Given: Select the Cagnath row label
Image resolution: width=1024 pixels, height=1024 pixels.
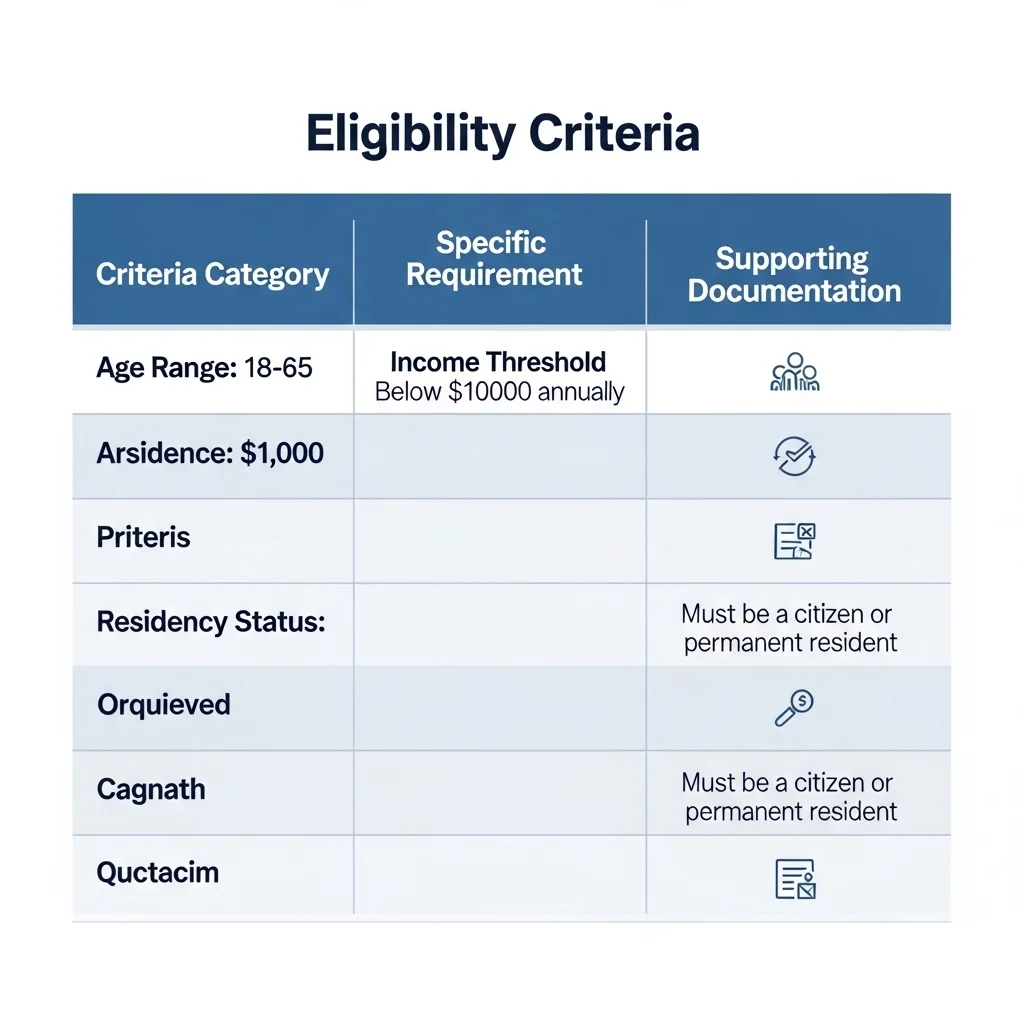Looking at the screenshot, I should pos(151,790).
